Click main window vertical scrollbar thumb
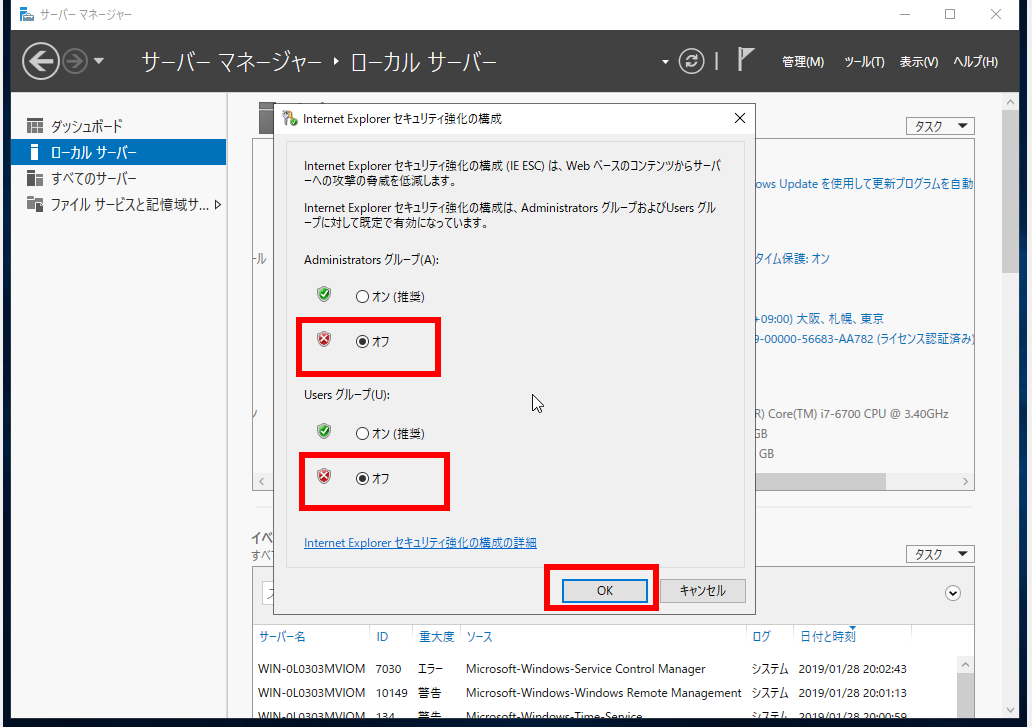Image resolution: width=1032 pixels, height=727 pixels. point(1010,191)
